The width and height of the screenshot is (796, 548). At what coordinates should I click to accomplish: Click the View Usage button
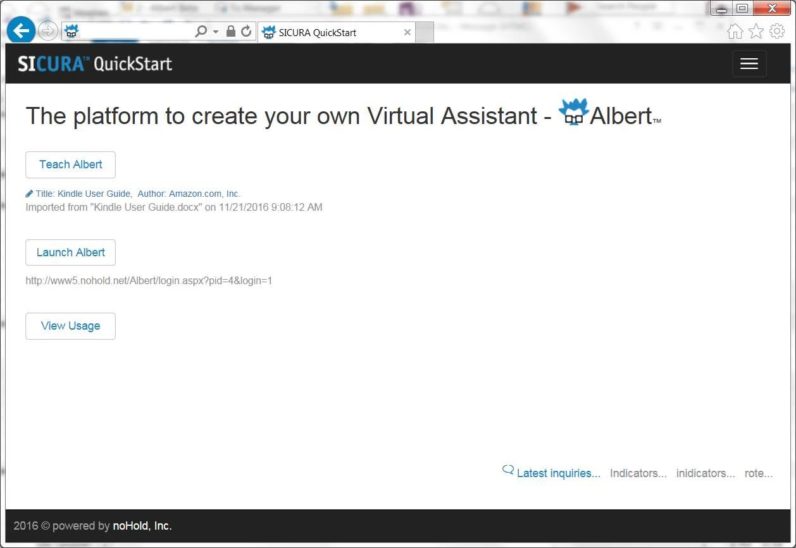pos(70,326)
